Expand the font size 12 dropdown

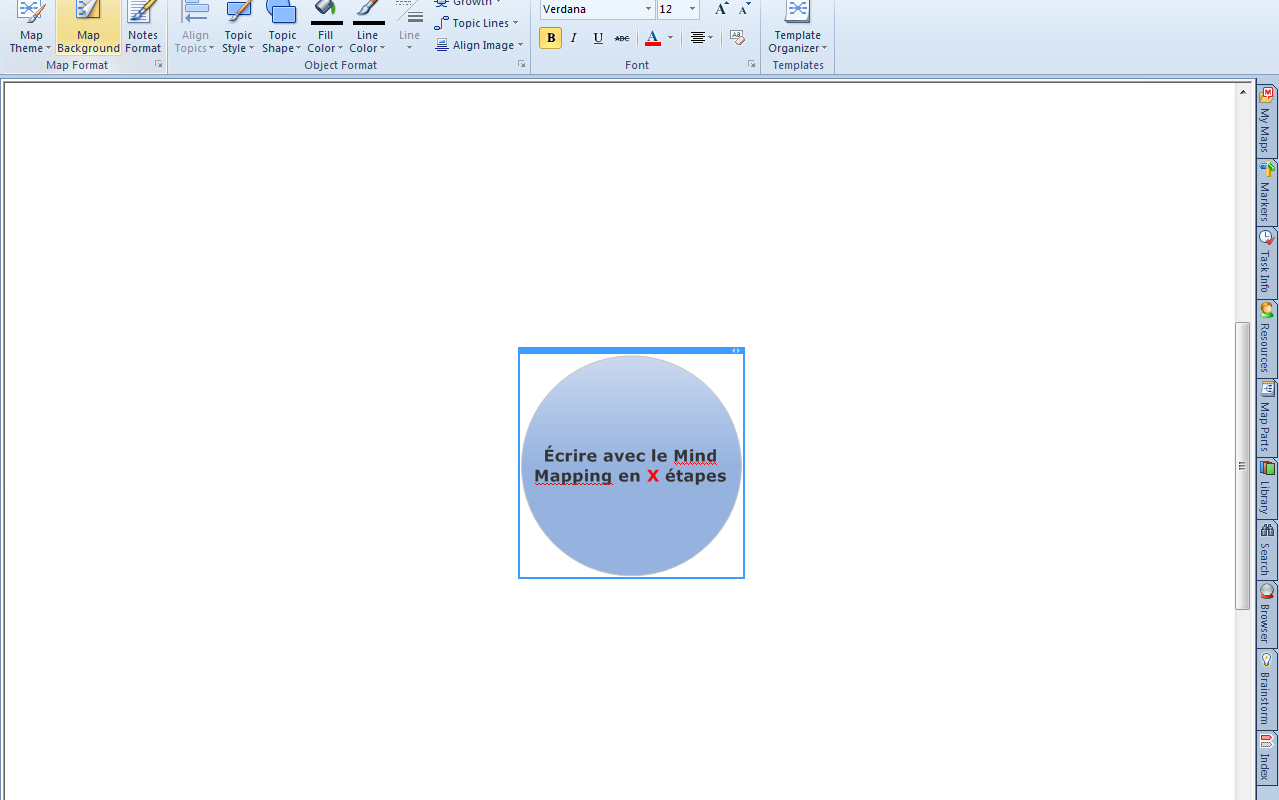692,9
